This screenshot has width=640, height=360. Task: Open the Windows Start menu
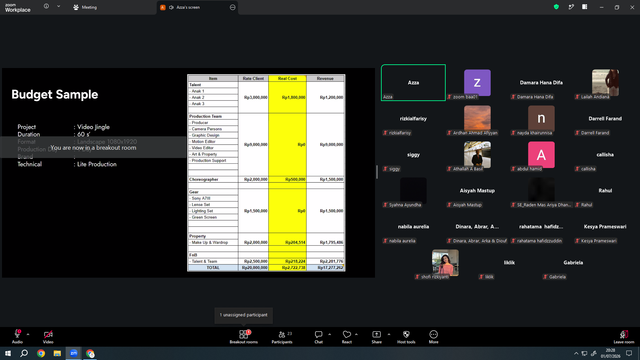(8, 353)
